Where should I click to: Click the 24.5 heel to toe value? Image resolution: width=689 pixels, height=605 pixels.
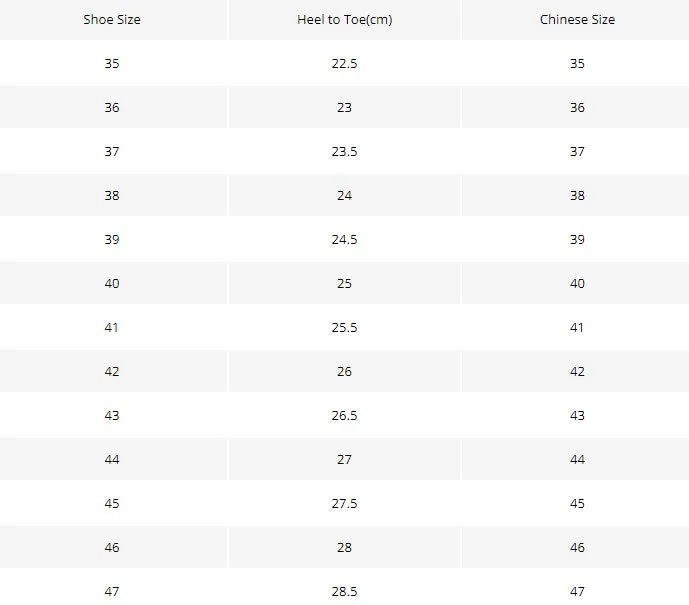pyautogui.click(x=344, y=239)
